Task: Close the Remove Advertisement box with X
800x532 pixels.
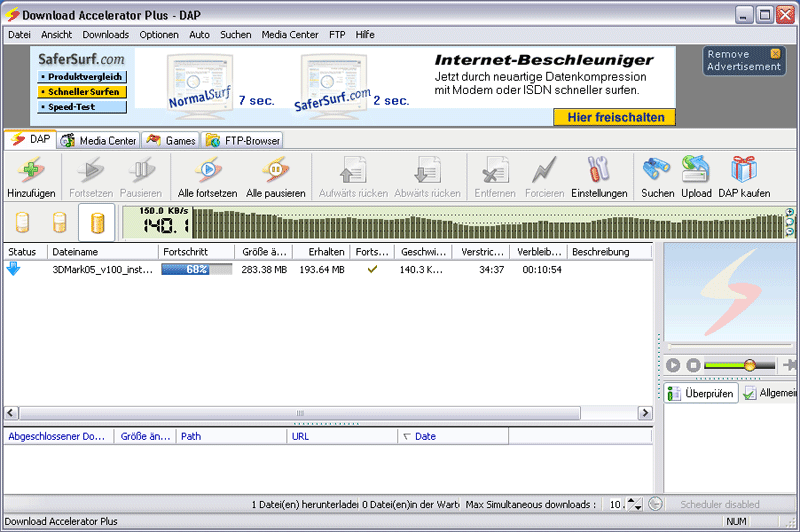Action: (x=775, y=54)
